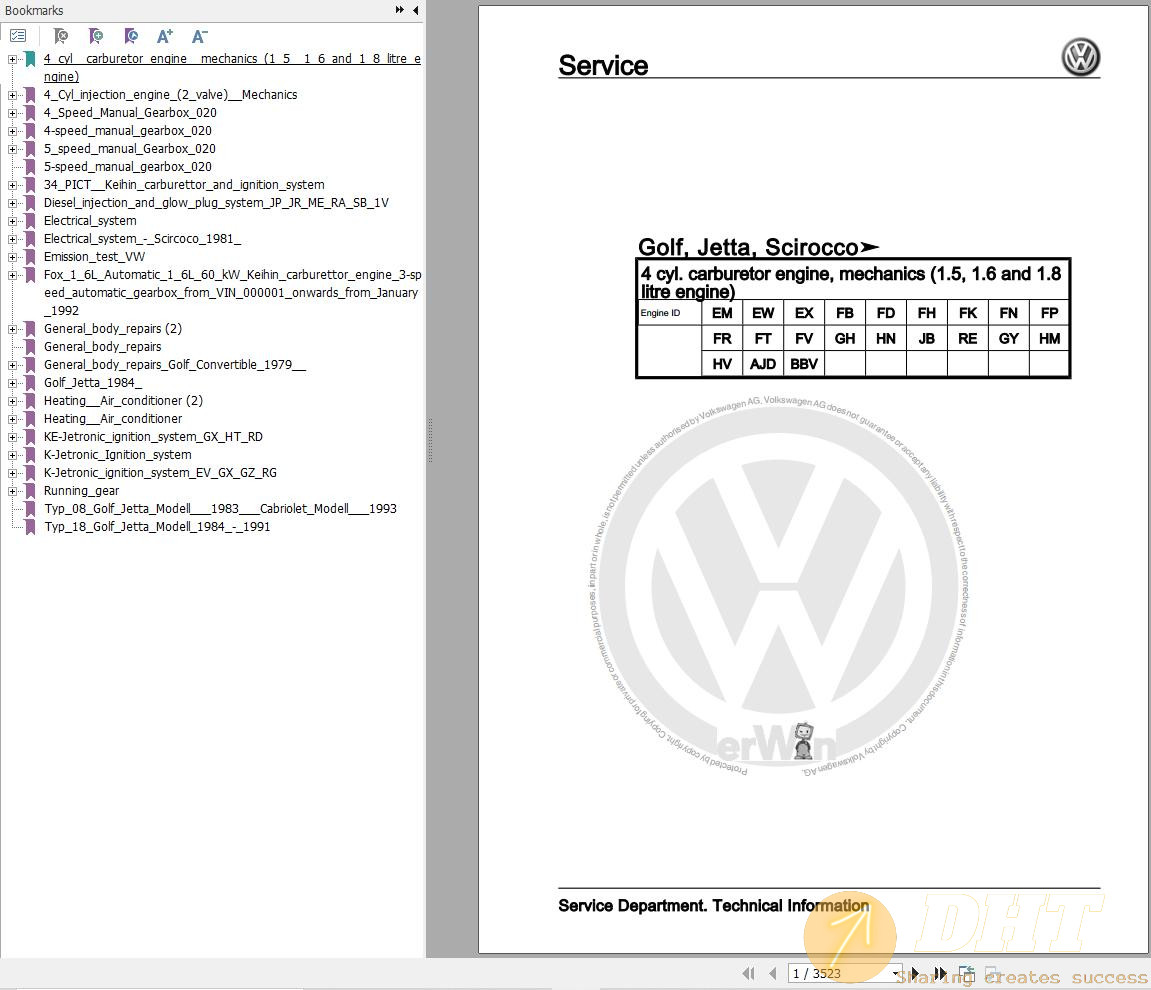Viewport: 1151px width, 990px height.
Task: Click the VW logo at page top right
Action: [1081, 57]
